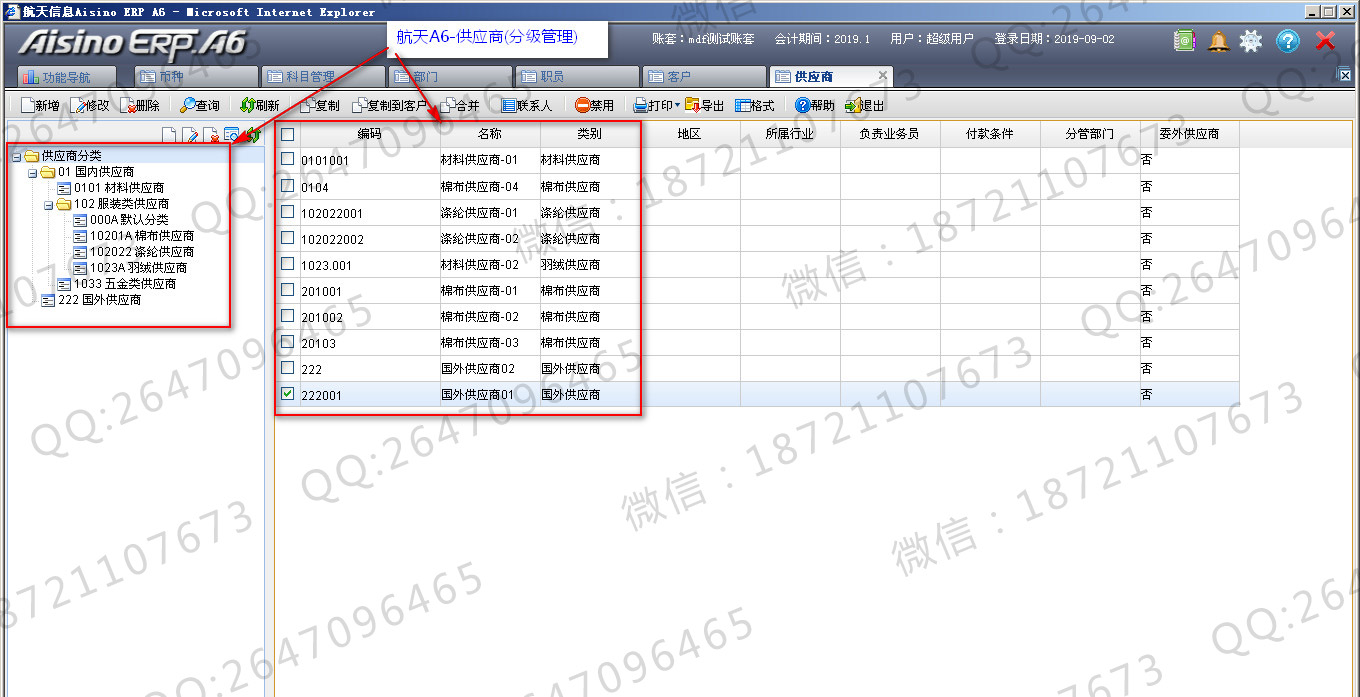Viewport: 1360px width, 697px height.
Task: Collapse the 供应商分类 root tree node
Action: pyautogui.click(x=17, y=156)
